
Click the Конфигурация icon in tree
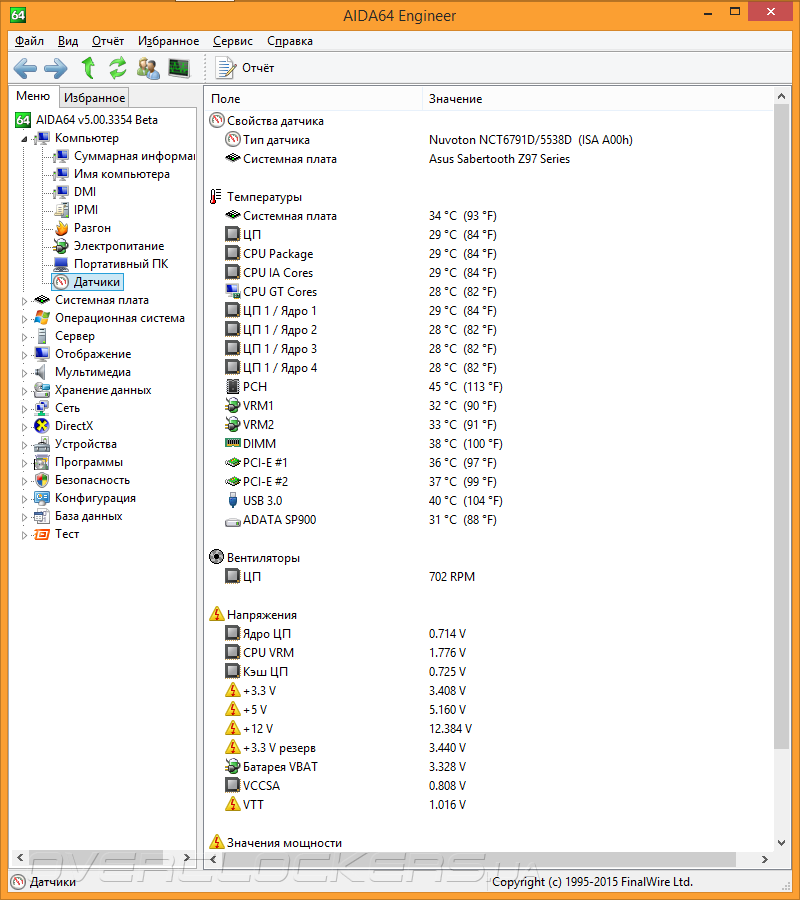(42, 498)
